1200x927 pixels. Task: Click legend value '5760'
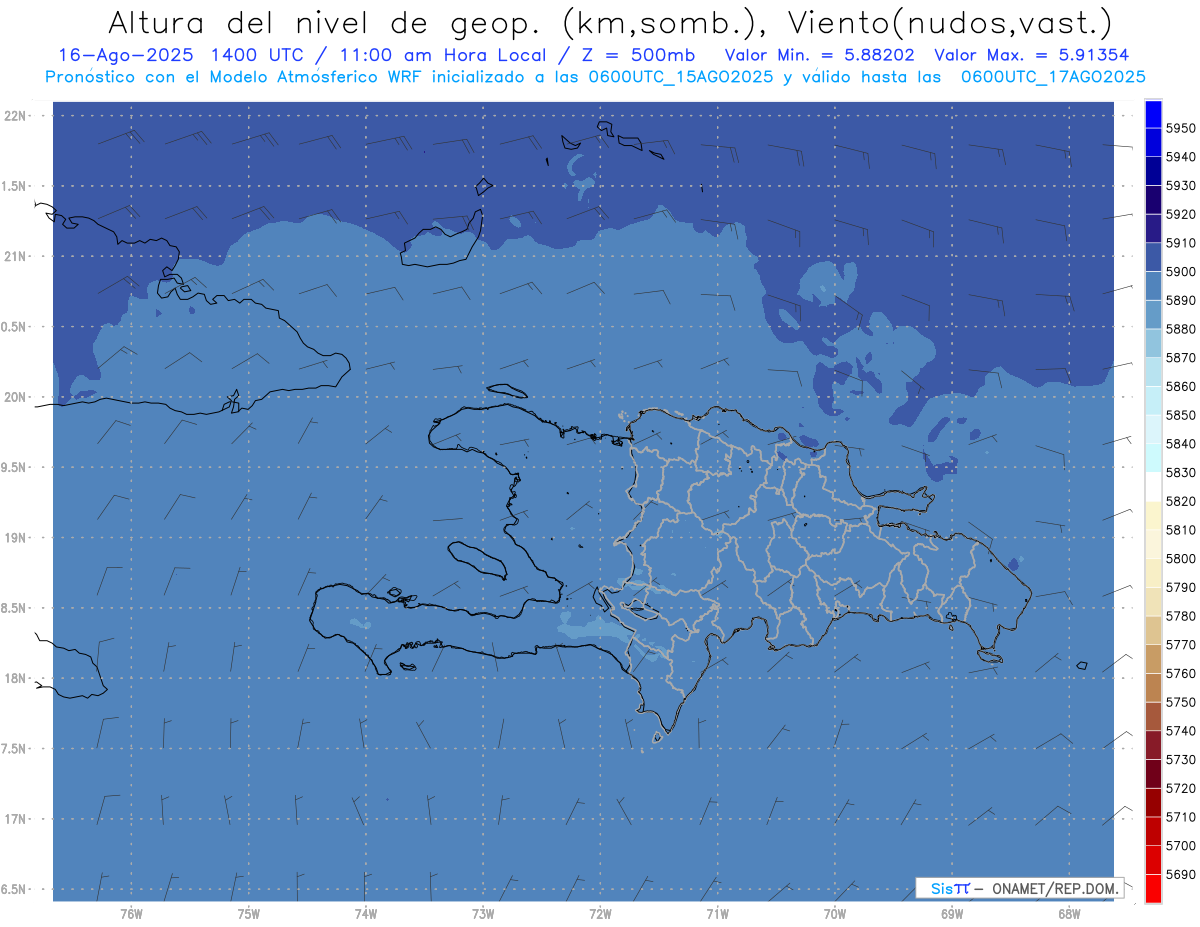(1180, 673)
